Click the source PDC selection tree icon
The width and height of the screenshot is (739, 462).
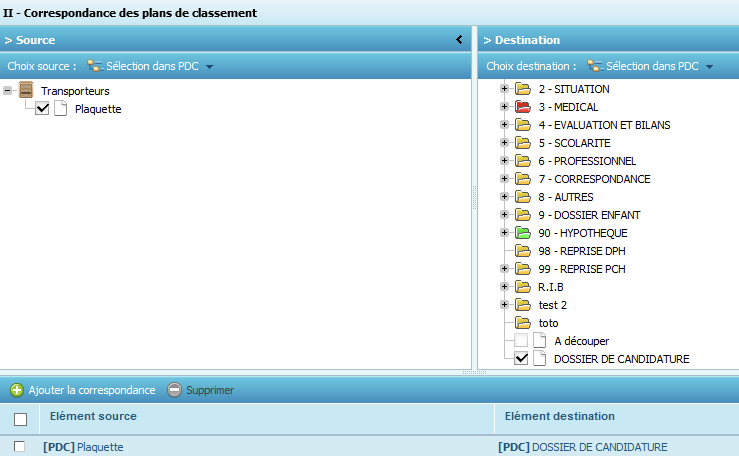95,66
